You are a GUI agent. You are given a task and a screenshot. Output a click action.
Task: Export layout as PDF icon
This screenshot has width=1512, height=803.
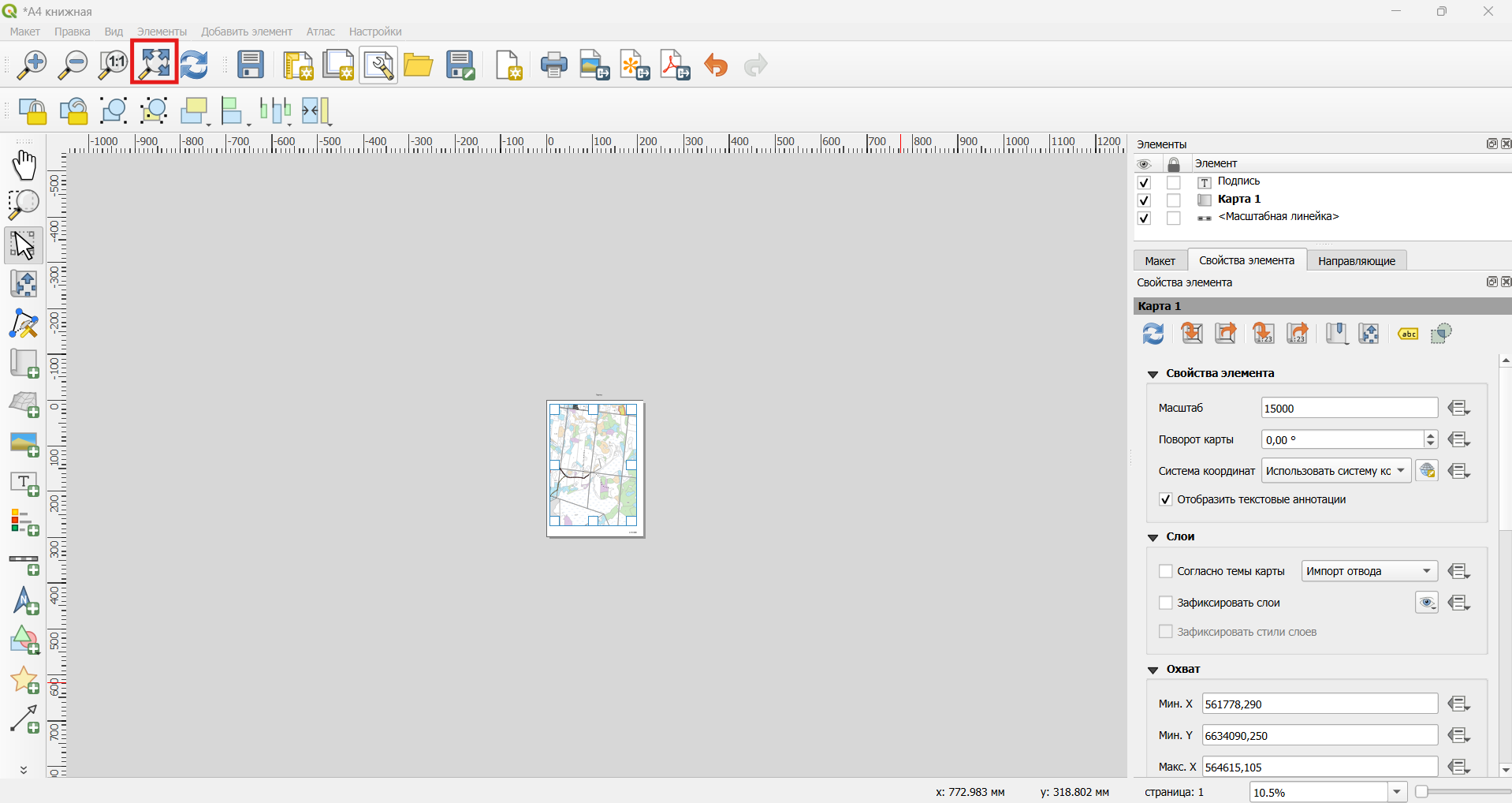676,65
